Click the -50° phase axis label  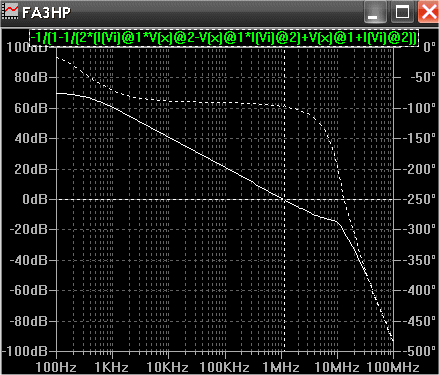click(x=423, y=78)
